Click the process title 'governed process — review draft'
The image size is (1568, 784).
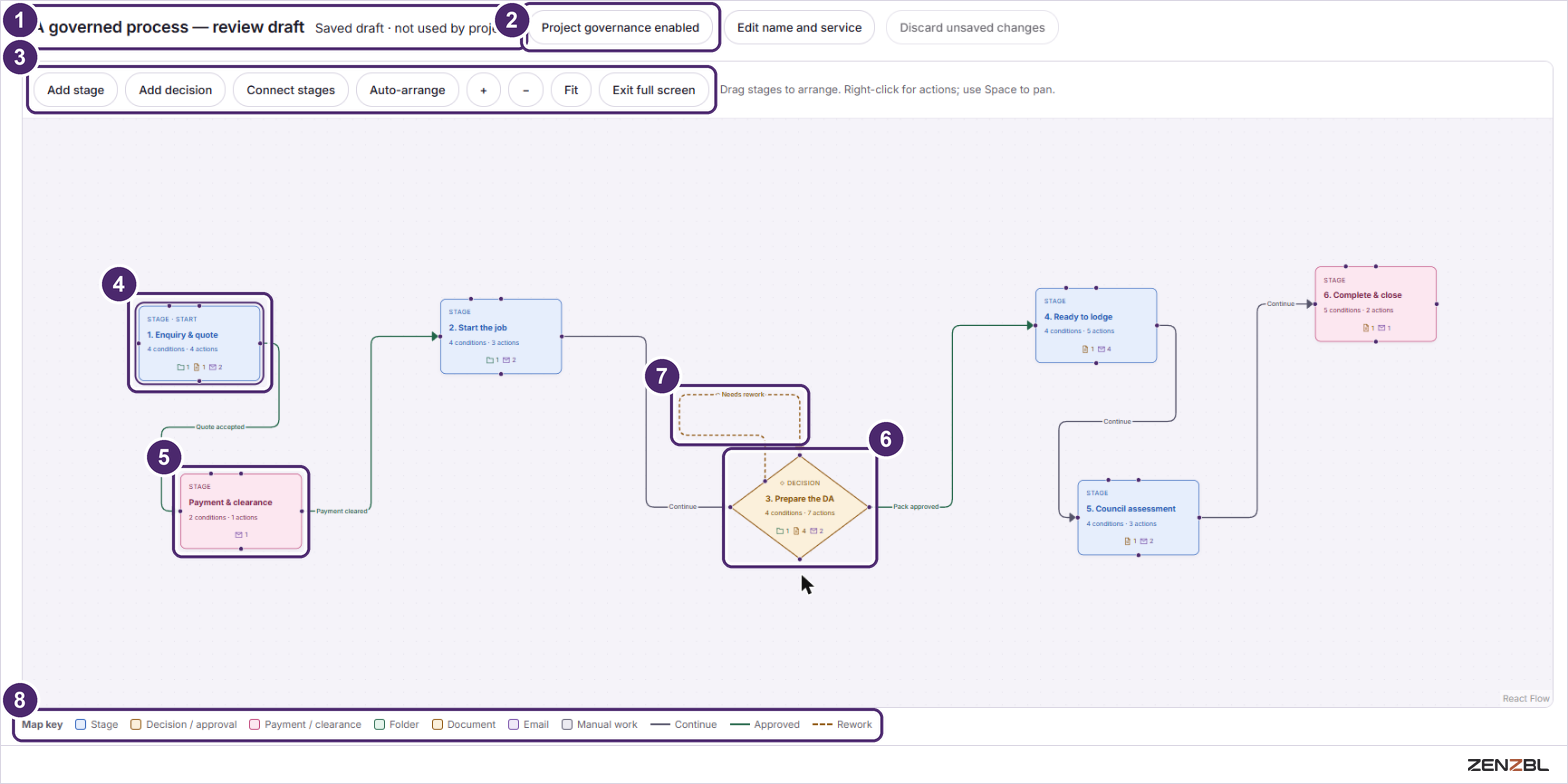coord(176,27)
